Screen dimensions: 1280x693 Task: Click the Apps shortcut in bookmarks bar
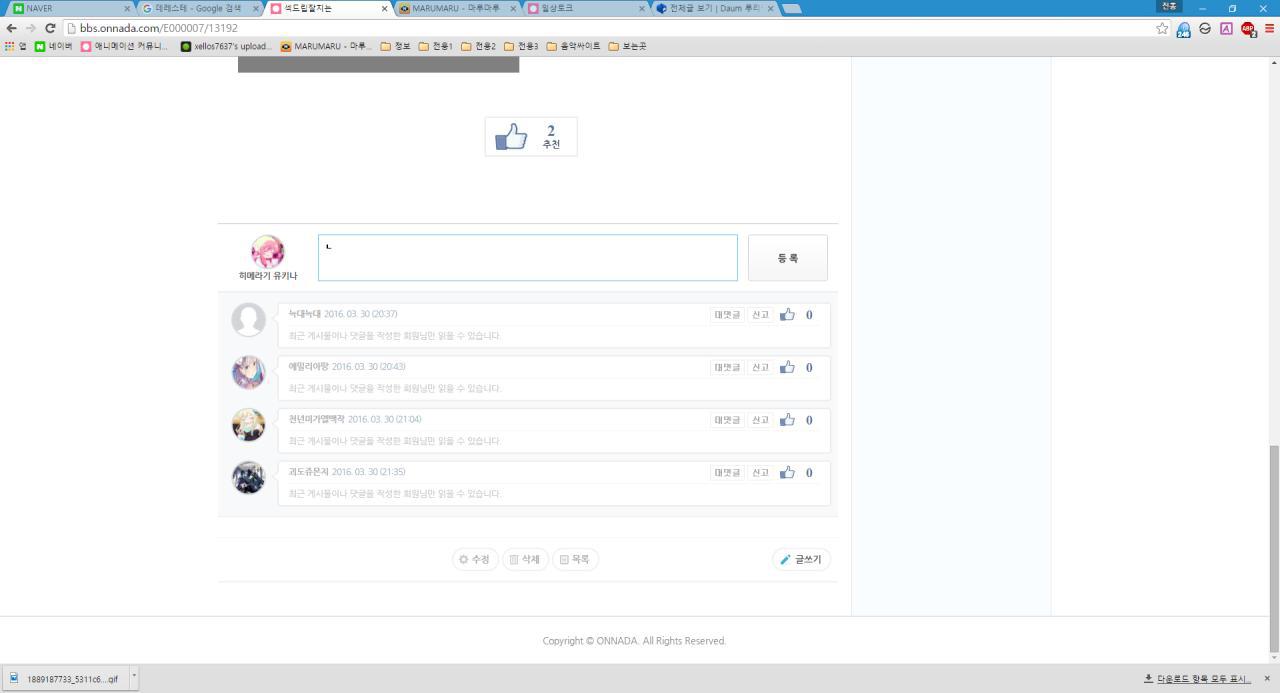[x=15, y=46]
